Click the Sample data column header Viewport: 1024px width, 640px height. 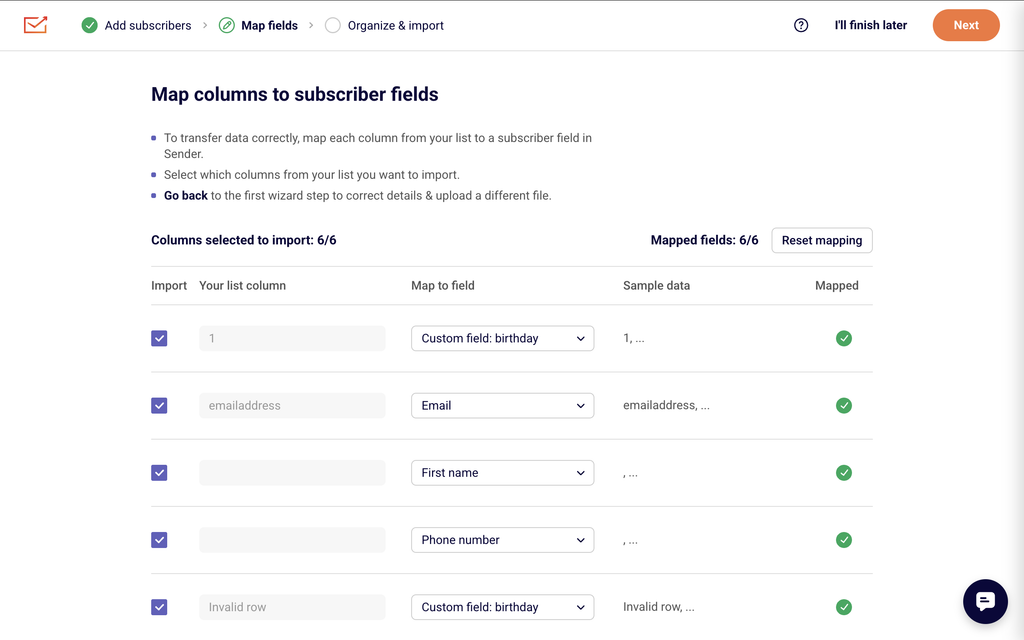click(656, 285)
